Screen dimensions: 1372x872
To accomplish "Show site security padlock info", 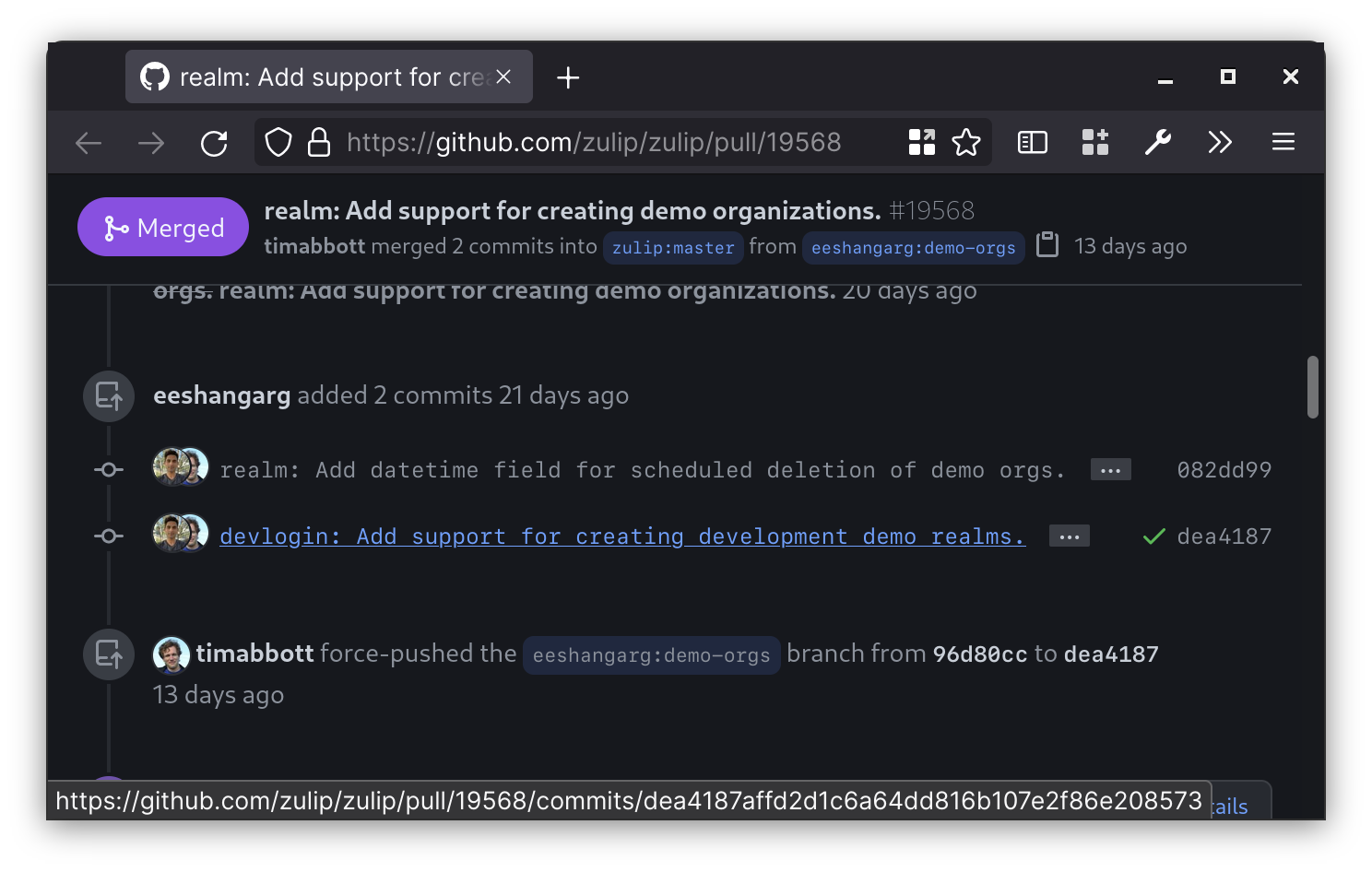I will [x=319, y=143].
